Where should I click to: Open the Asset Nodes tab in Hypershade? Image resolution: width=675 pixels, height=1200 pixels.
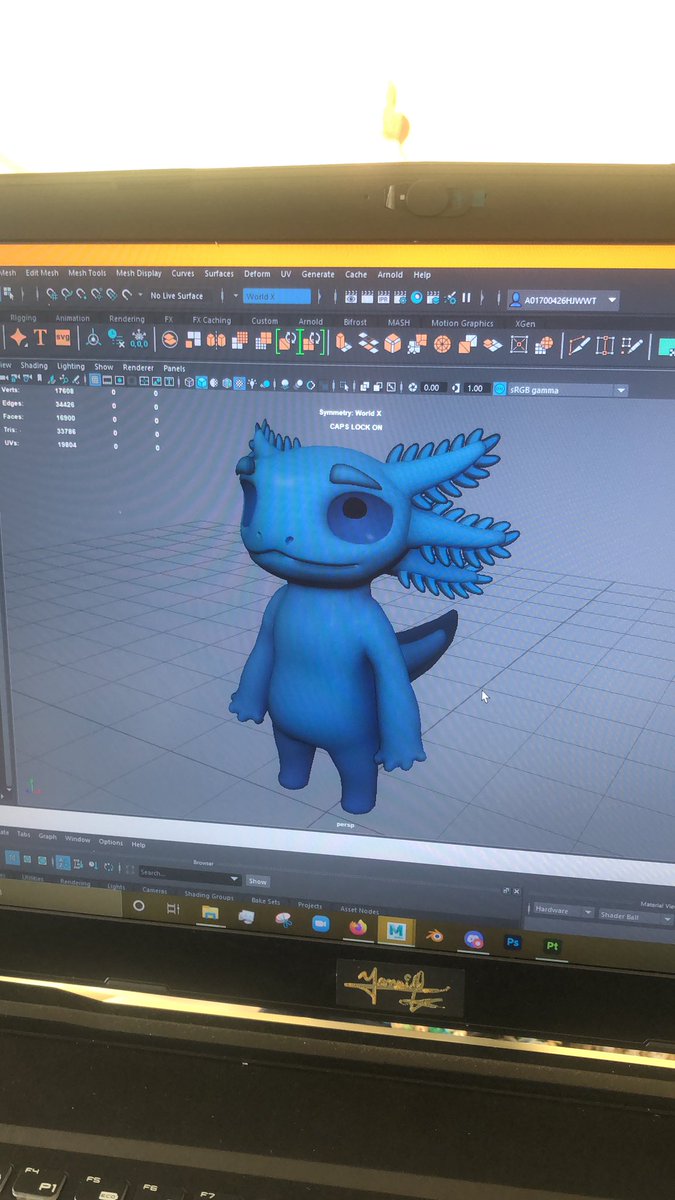pyautogui.click(x=359, y=909)
